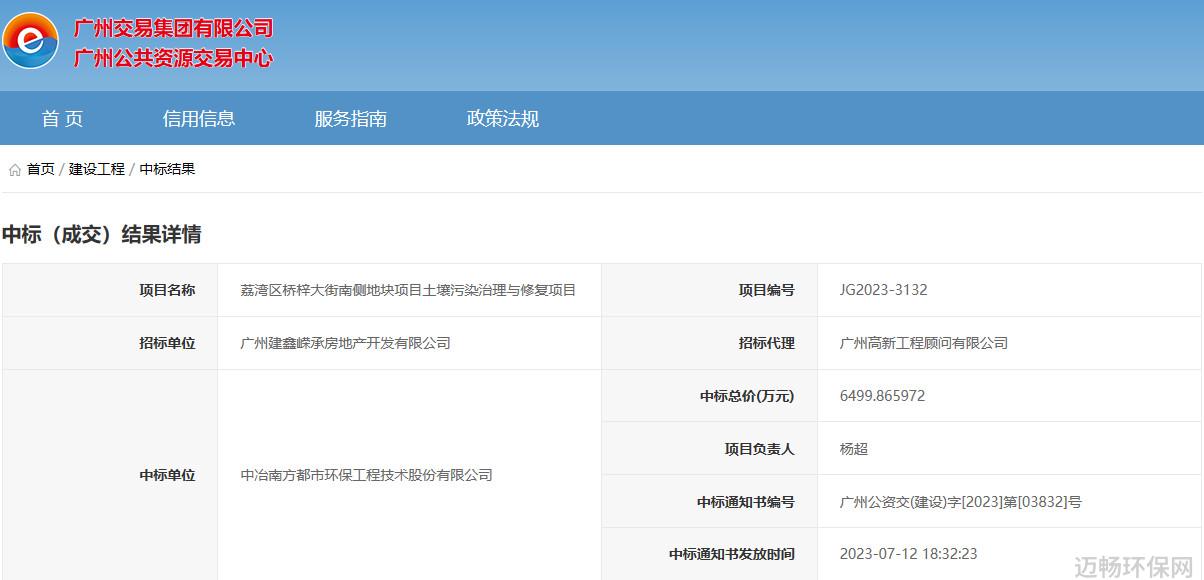Select the timestamp 2023-07-12 18:32:23
The width and height of the screenshot is (1204, 580).
(x=909, y=554)
